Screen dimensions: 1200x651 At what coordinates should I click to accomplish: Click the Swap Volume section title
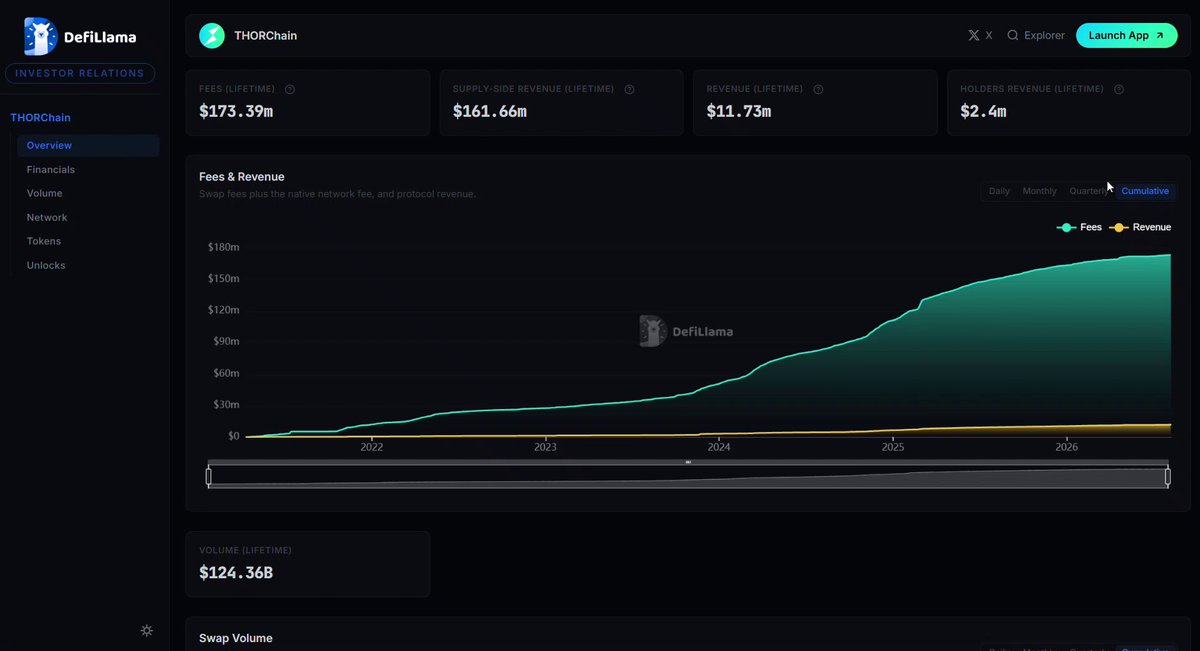236,638
